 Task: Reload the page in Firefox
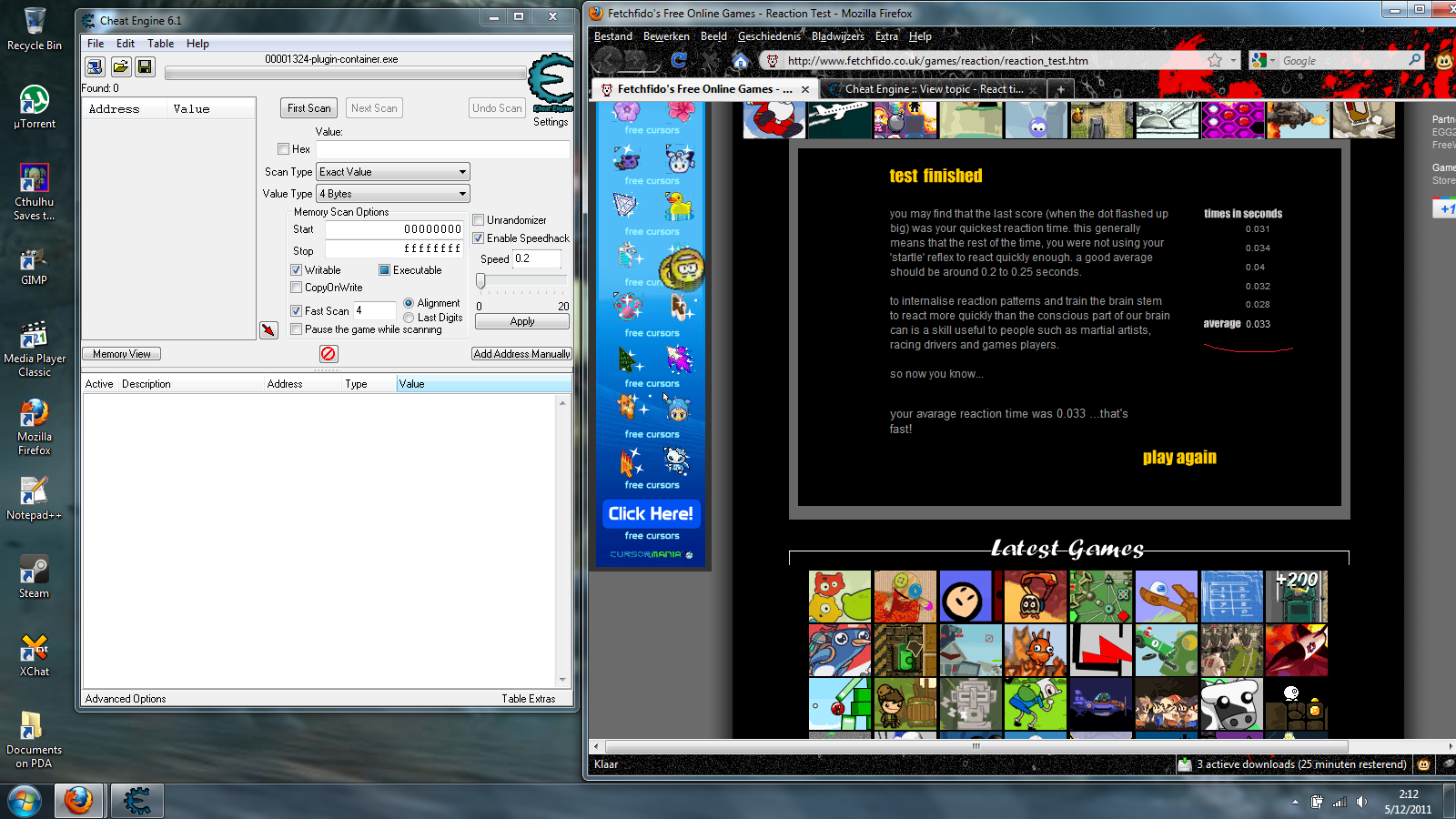click(679, 60)
